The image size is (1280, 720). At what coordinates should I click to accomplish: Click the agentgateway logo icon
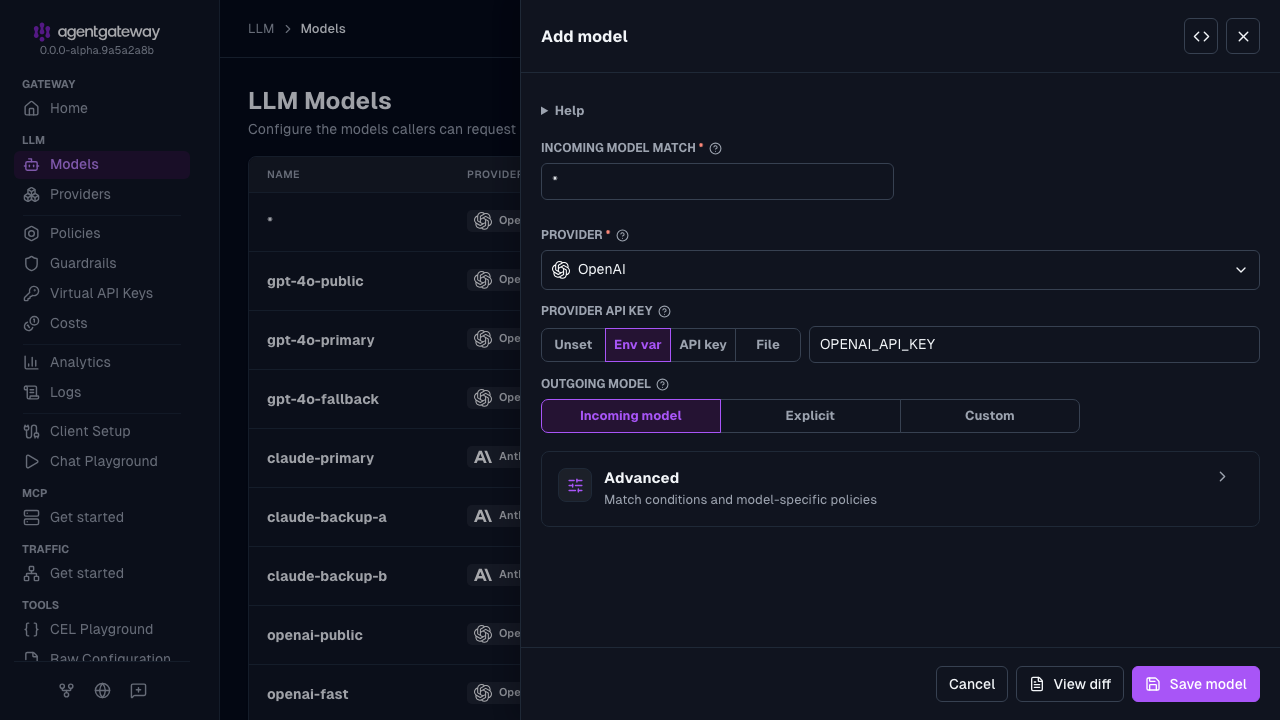41,32
